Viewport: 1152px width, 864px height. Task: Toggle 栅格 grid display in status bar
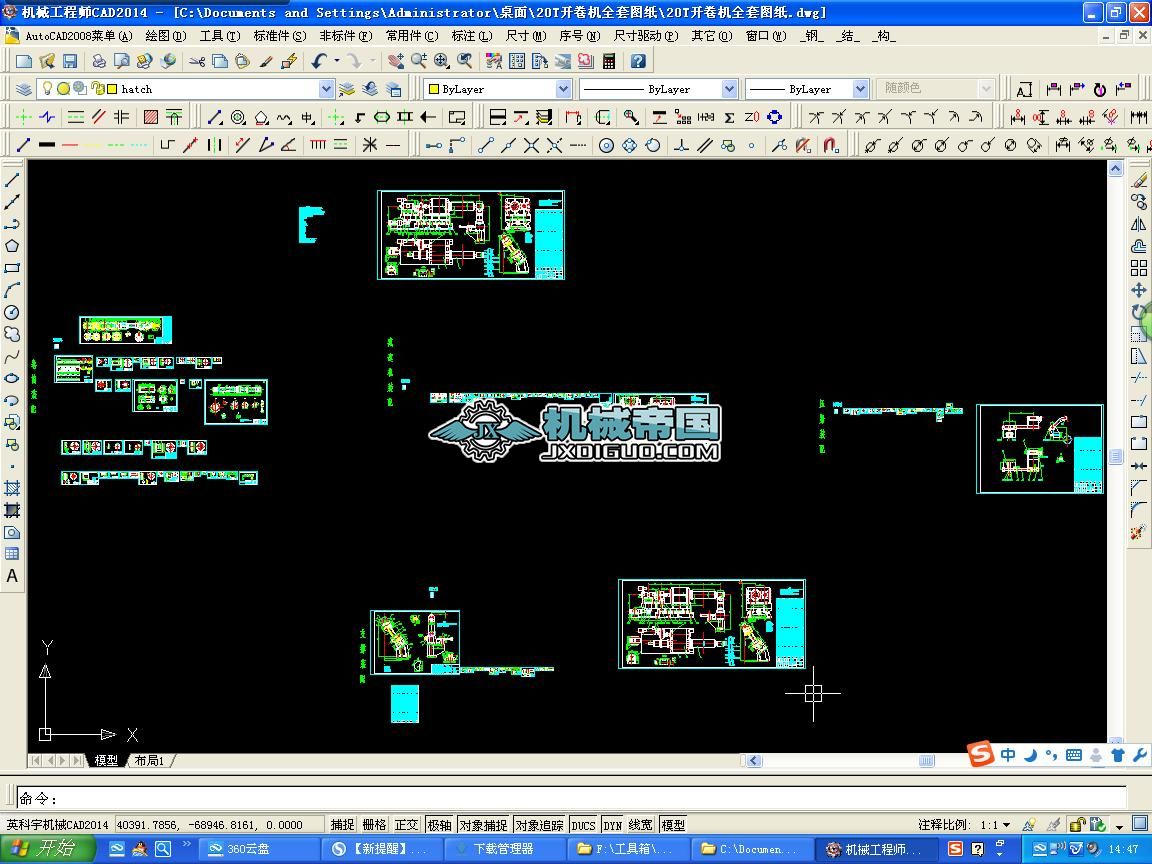point(374,825)
